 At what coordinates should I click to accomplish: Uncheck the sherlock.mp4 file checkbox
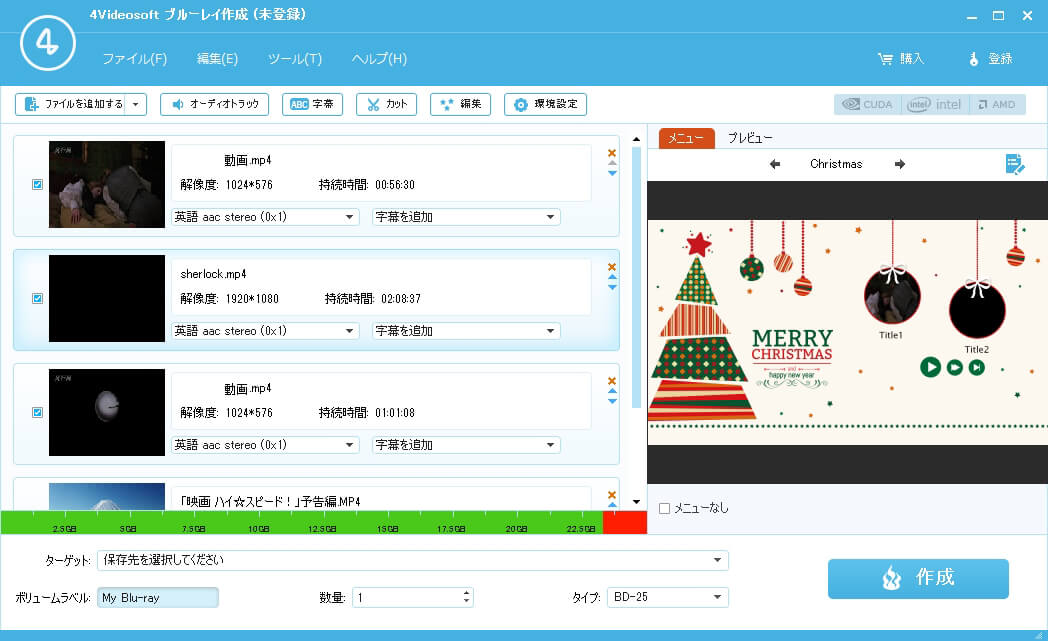click(x=37, y=298)
